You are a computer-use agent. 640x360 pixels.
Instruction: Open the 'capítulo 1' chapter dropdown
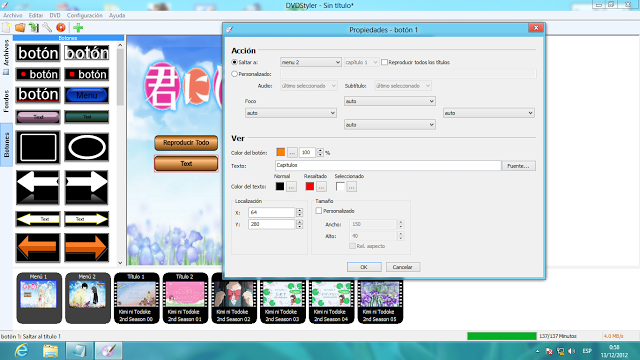click(x=361, y=62)
